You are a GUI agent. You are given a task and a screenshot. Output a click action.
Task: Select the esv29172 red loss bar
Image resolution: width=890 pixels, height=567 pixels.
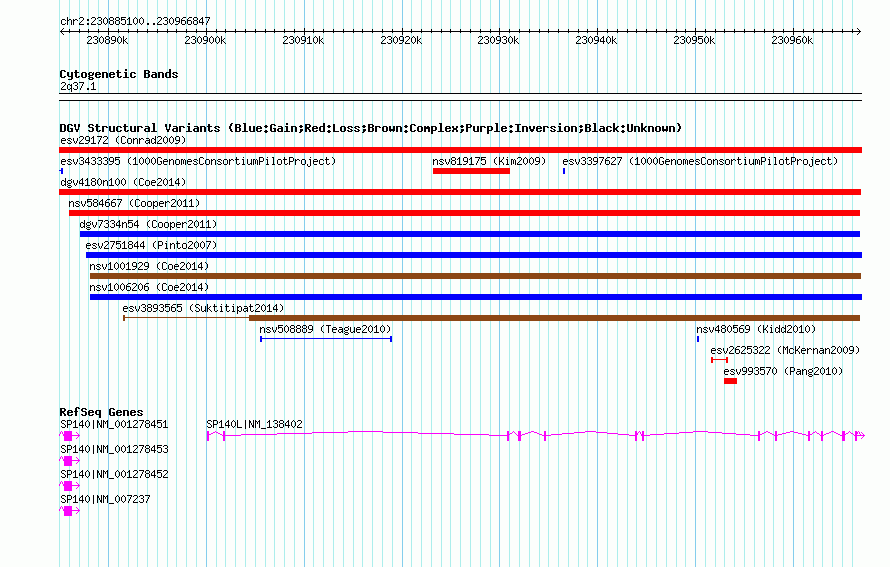(460, 150)
